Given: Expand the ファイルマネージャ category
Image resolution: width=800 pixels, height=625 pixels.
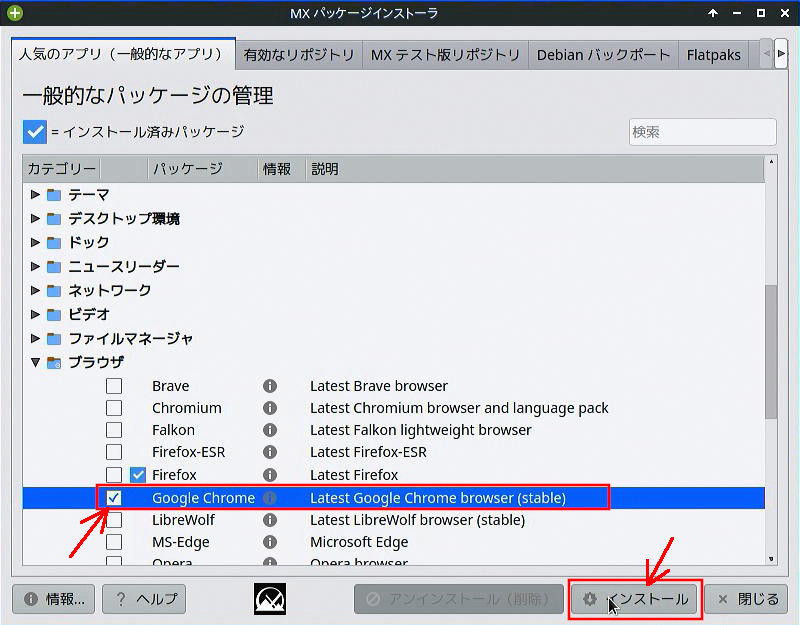Looking at the screenshot, I should [x=35, y=338].
